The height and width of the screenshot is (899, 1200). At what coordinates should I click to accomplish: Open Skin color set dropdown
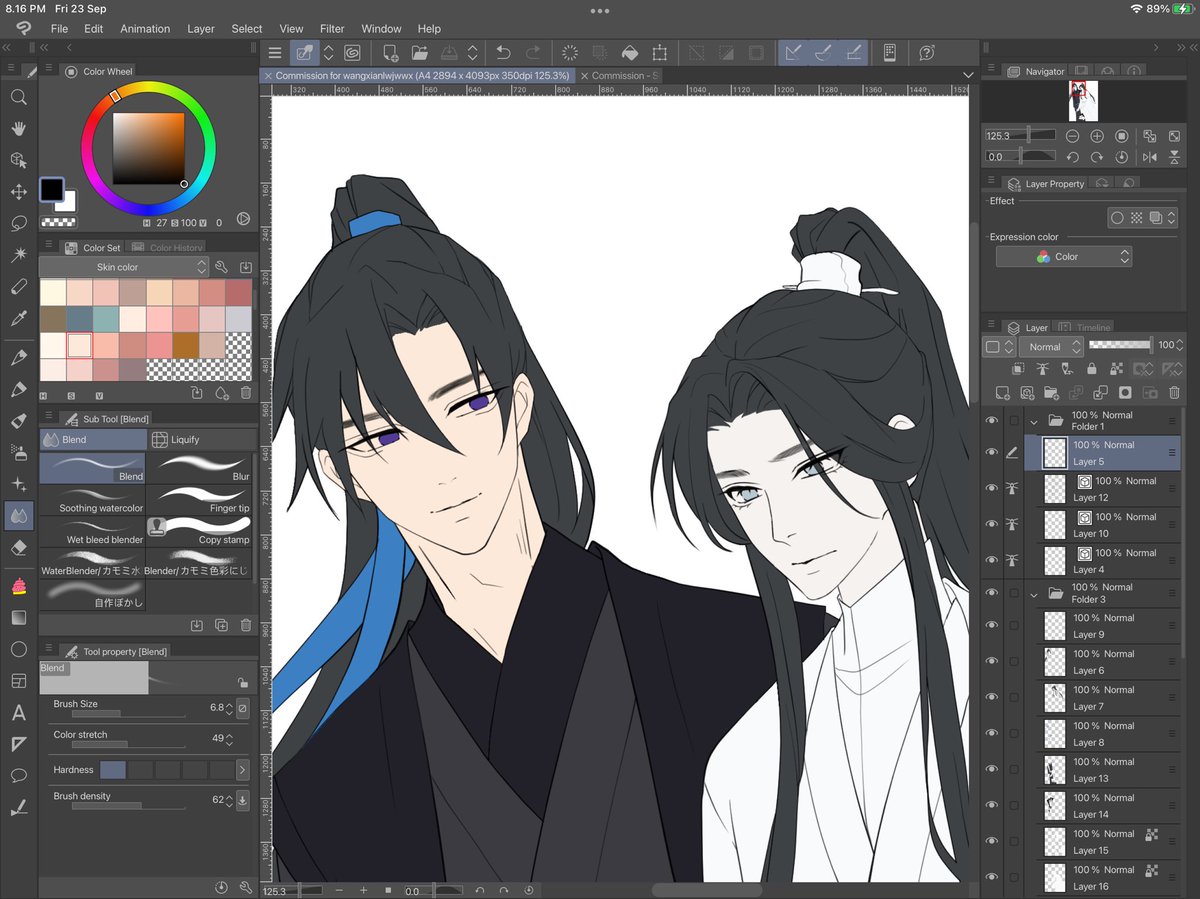123,267
